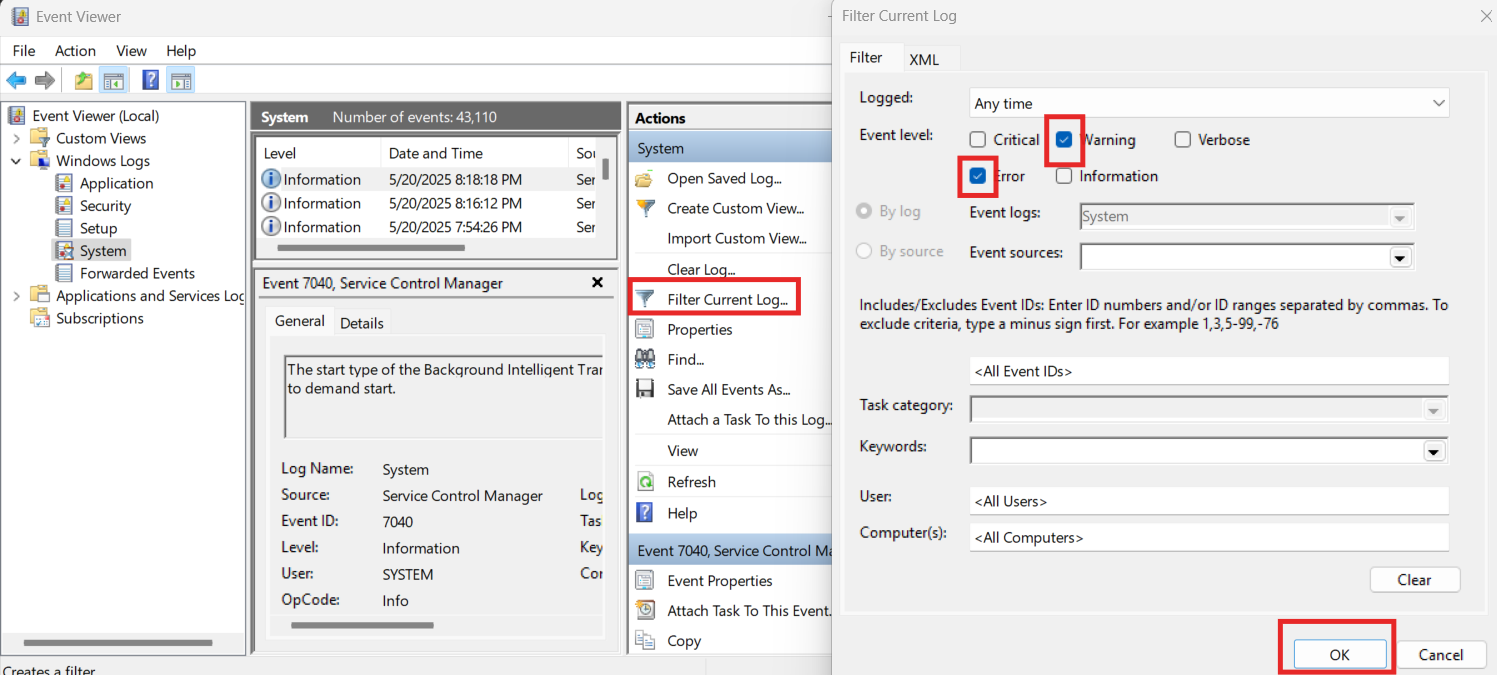Click the Refresh icon in Actions pane
Image resolution: width=1497 pixels, height=675 pixels.
(x=647, y=481)
